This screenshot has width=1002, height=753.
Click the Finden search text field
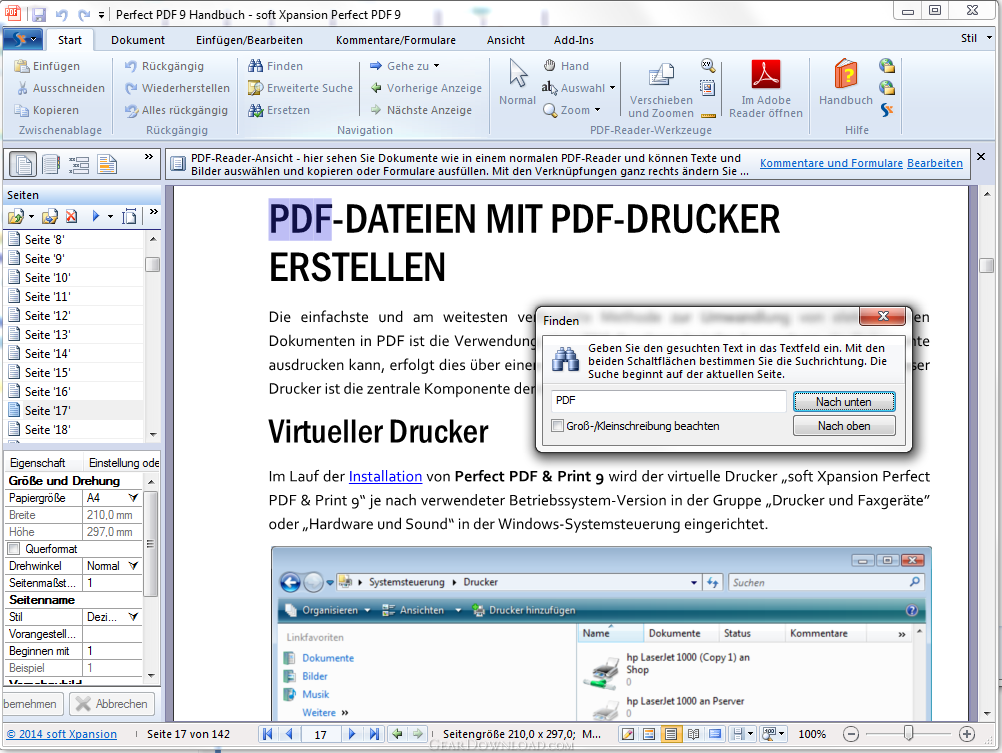point(668,401)
